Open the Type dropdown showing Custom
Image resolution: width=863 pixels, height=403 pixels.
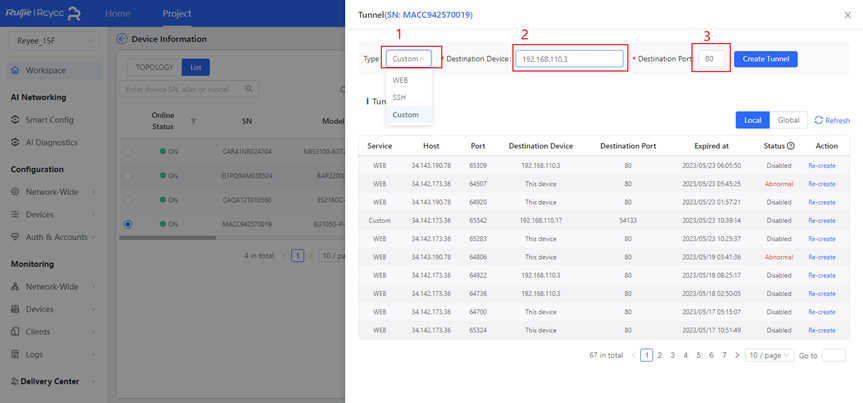(x=411, y=59)
